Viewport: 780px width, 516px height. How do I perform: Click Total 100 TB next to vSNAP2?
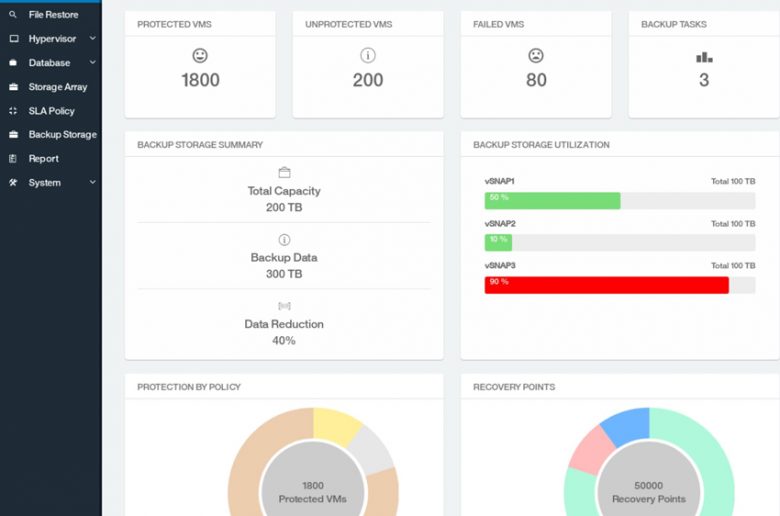click(x=733, y=223)
